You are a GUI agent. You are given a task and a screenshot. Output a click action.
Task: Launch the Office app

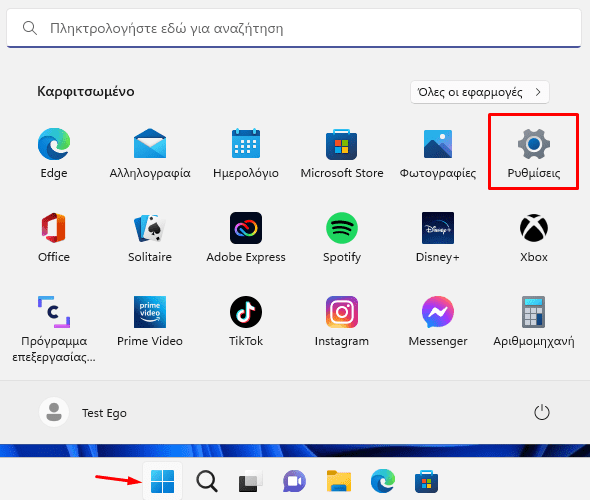[54, 237]
